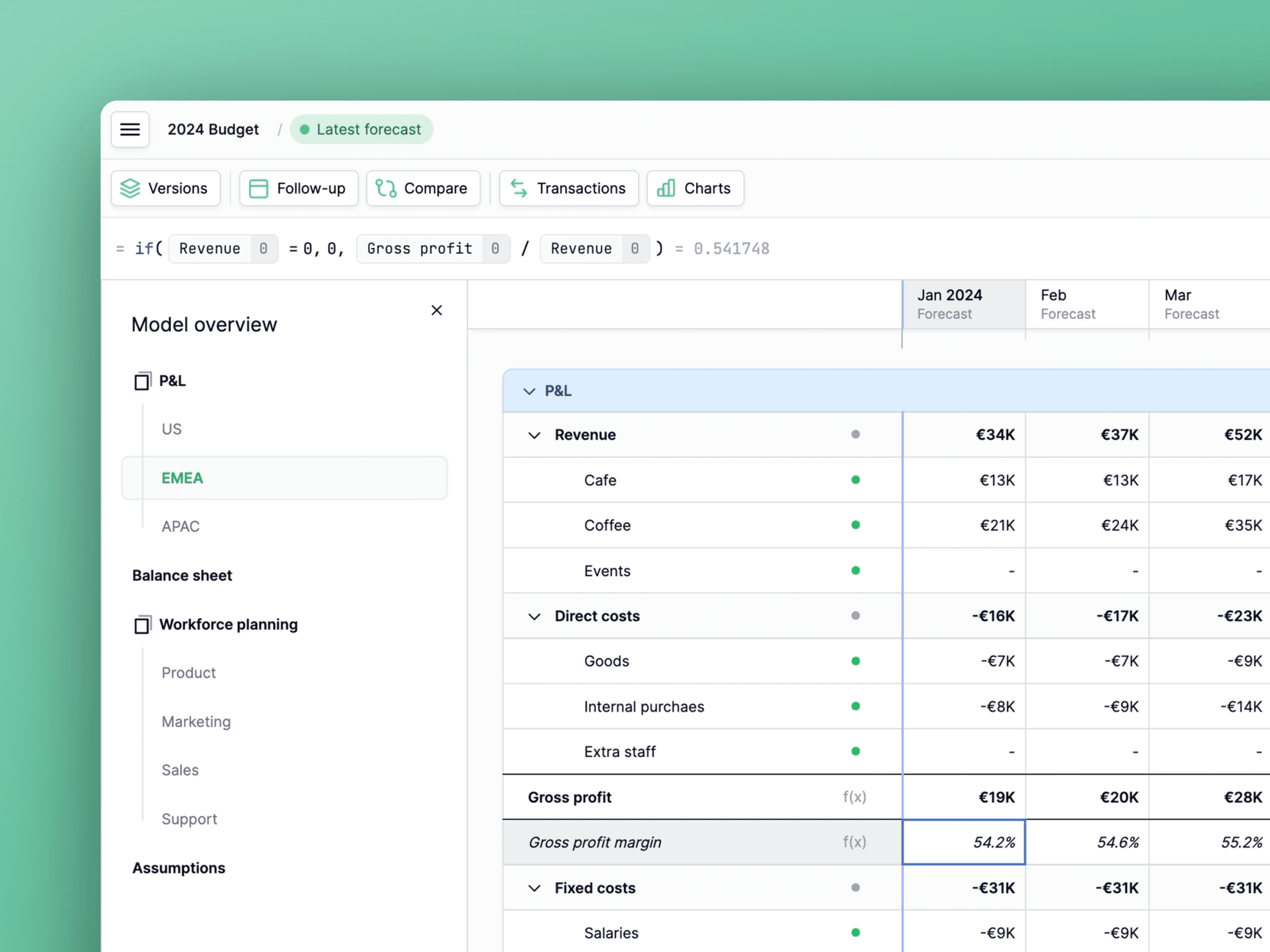
Task: Select Marketing under Workforce planning
Action: coord(196,721)
